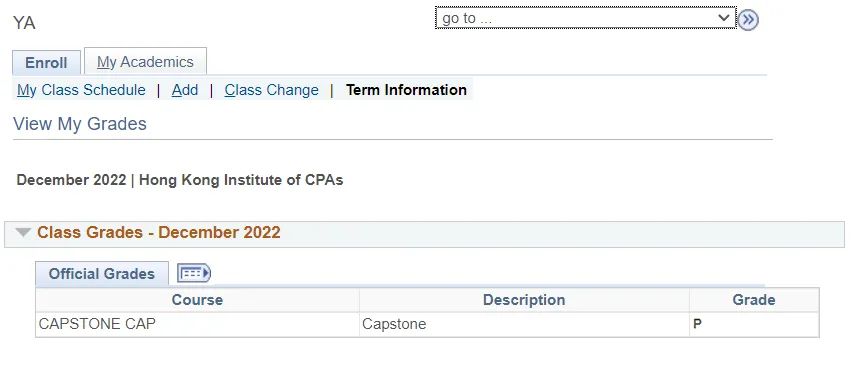Switch to the Enroll tab

46,63
